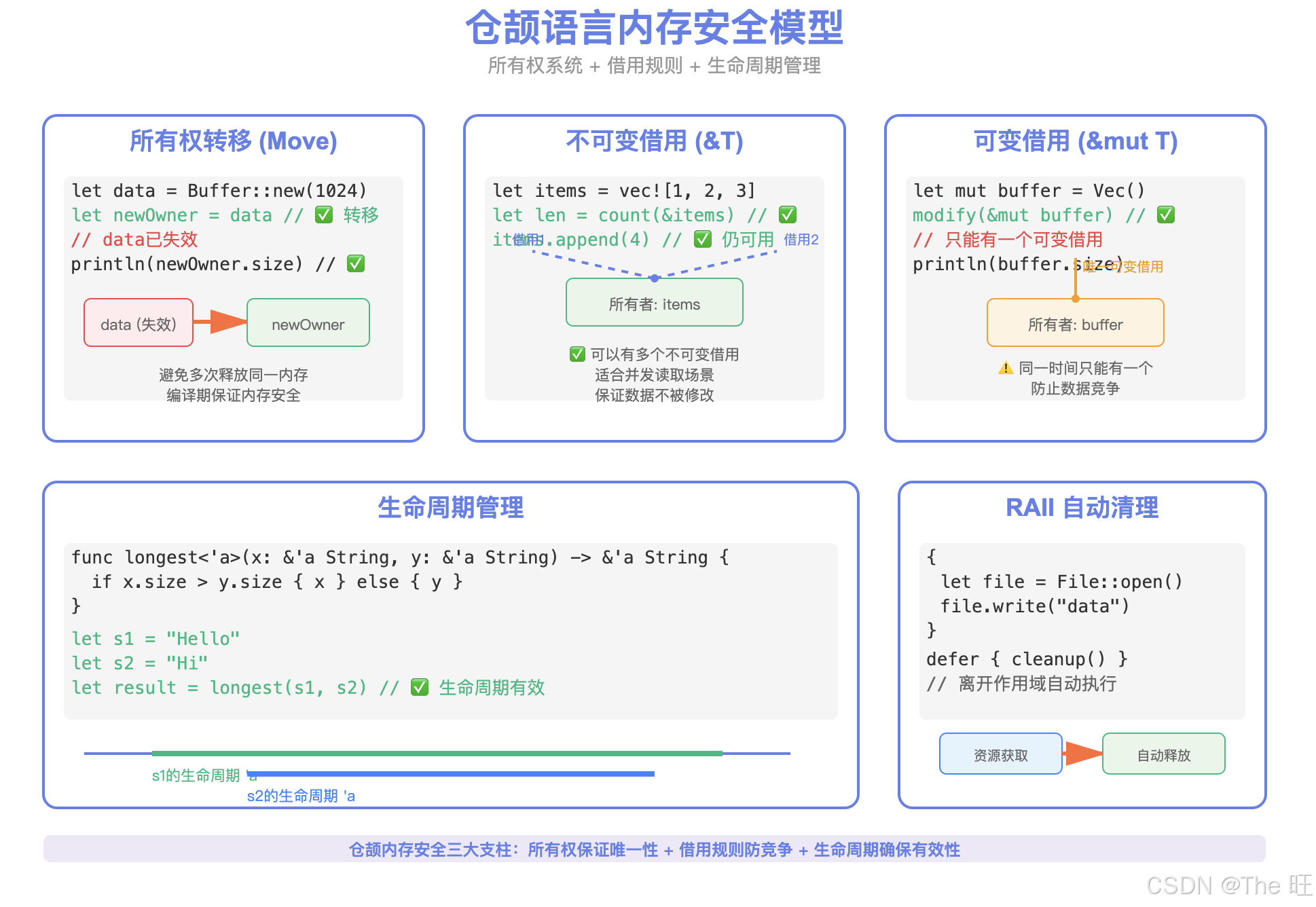Click the checkmark after println(newOwner.size)
Viewport: 1316px width, 907px height.
point(356,263)
